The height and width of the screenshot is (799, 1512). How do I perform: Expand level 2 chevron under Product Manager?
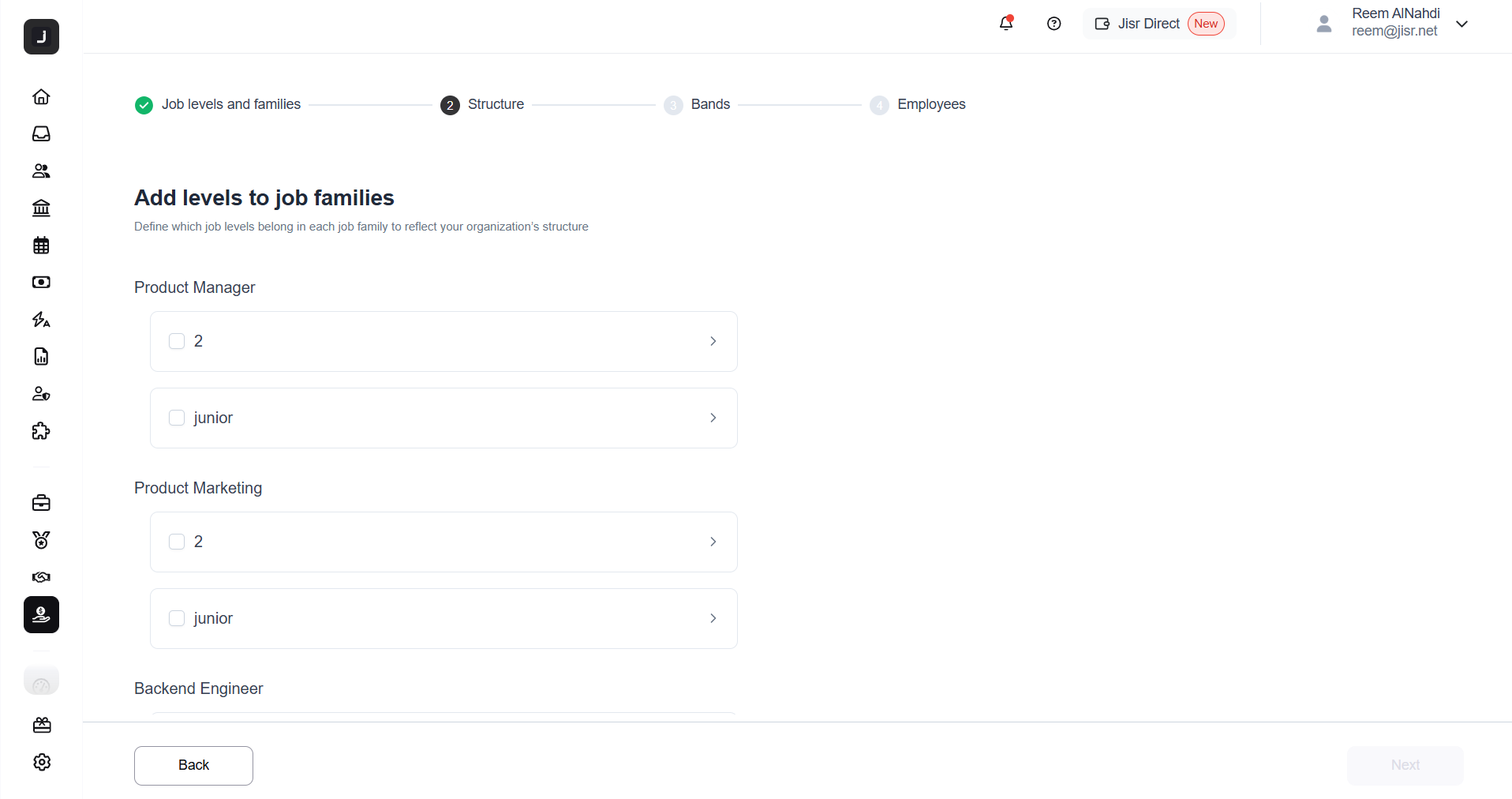point(713,341)
